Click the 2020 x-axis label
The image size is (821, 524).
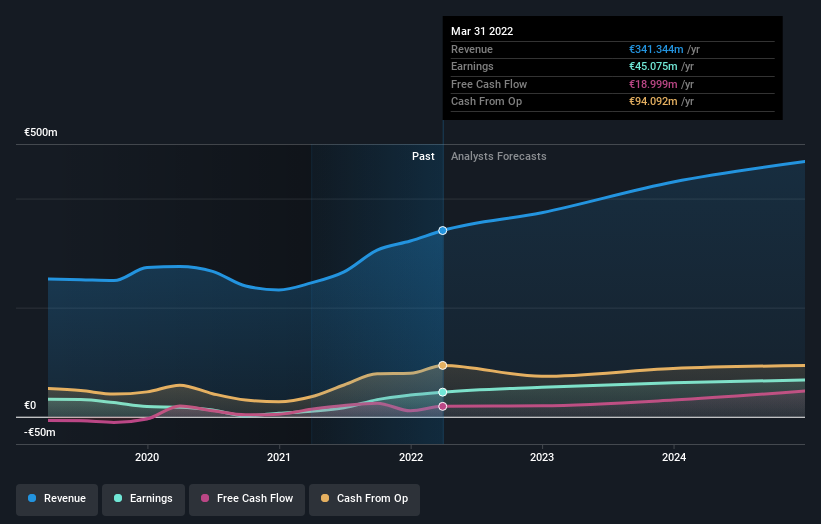point(147,457)
